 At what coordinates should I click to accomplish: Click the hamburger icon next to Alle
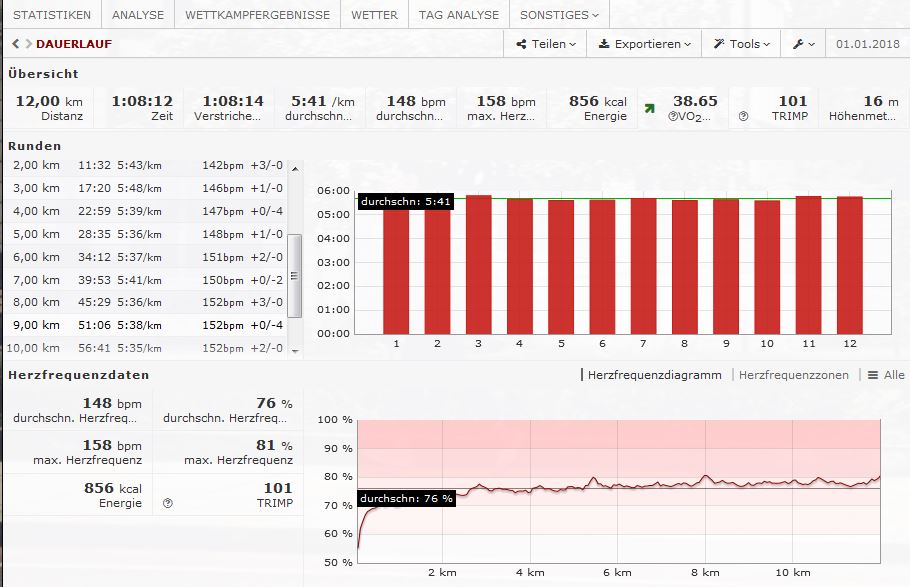point(872,375)
